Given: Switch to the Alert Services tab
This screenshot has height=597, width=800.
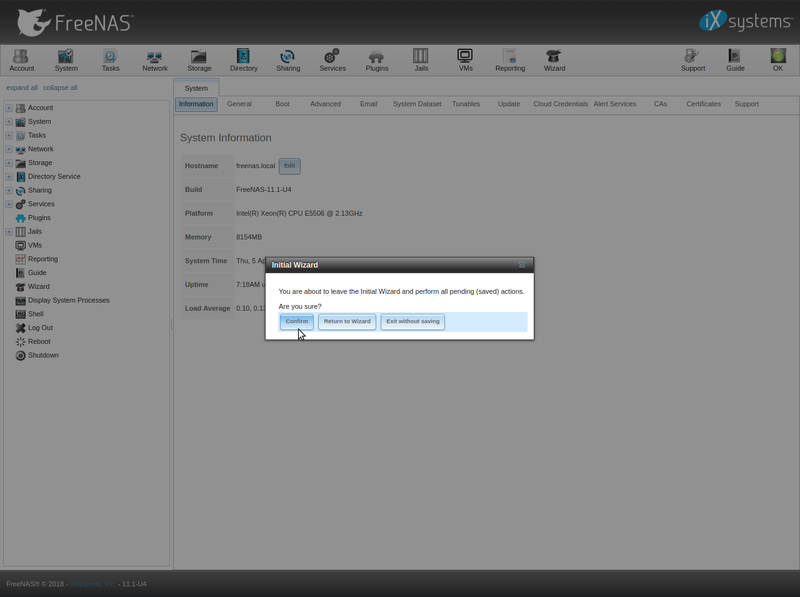Looking at the screenshot, I should pyautogui.click(x=615, y=104).
